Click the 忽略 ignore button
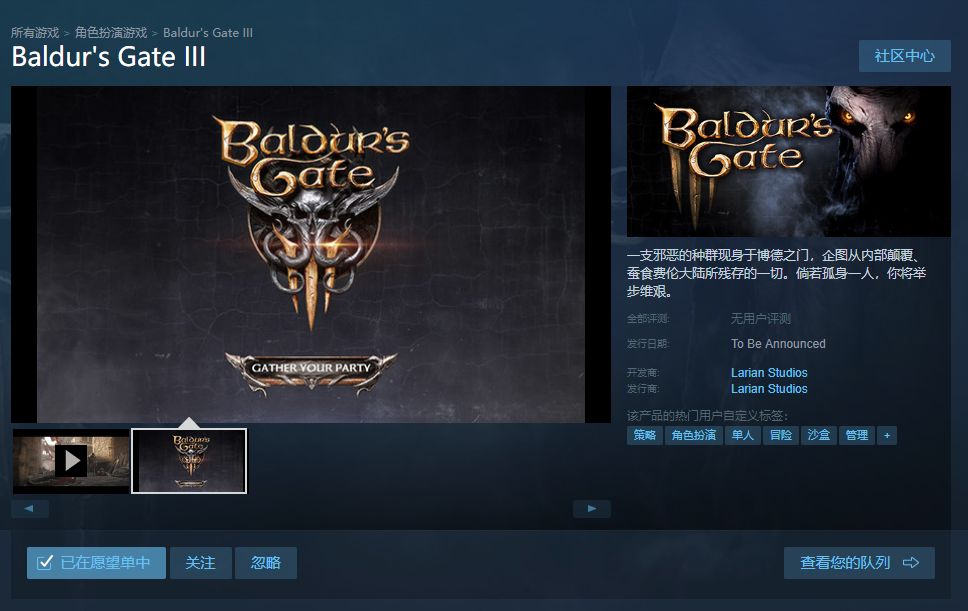The height and width of the screenshot is (611, 968). [x=266, y=563]
